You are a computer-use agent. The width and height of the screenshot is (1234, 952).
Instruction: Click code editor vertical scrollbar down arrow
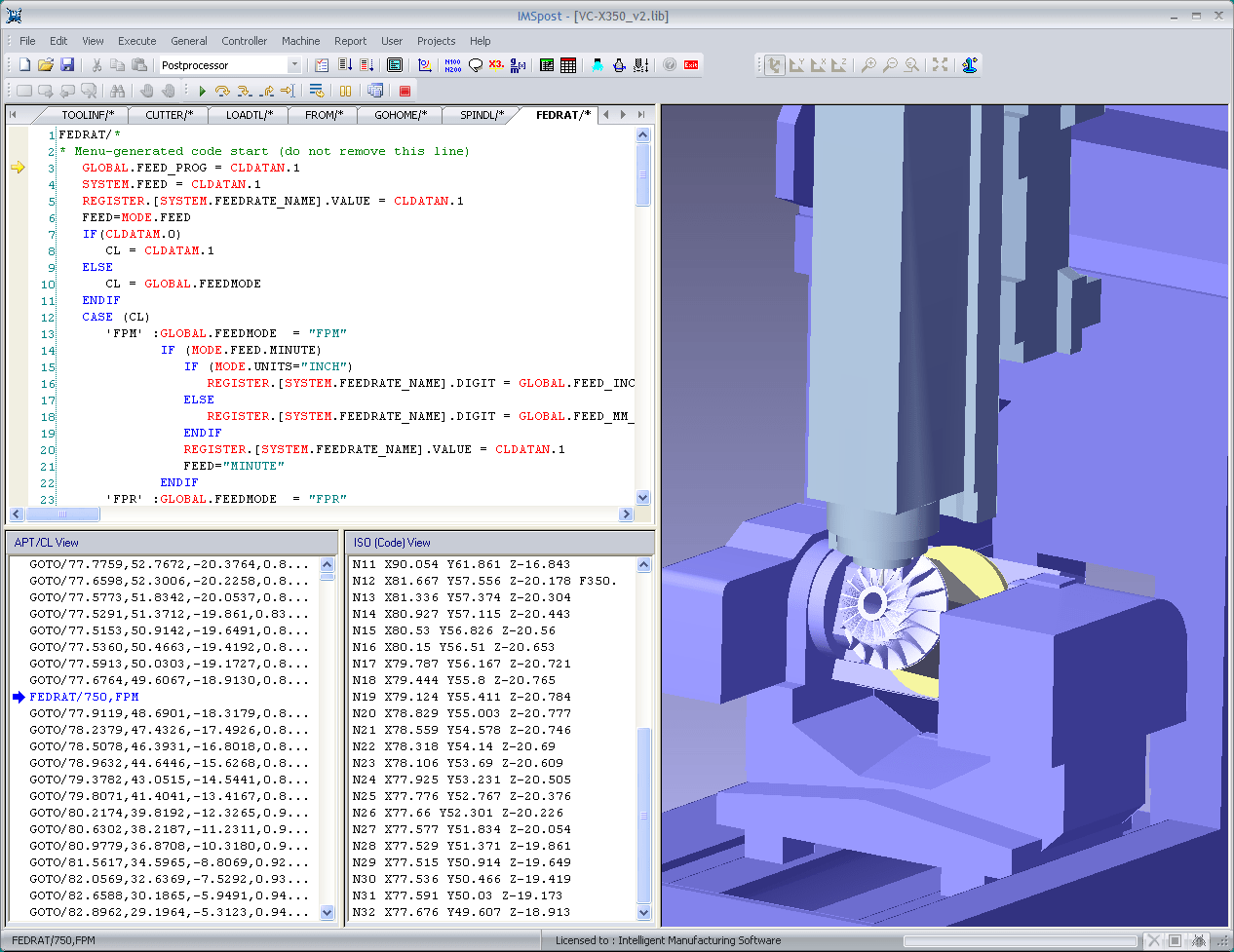(642, 497)
